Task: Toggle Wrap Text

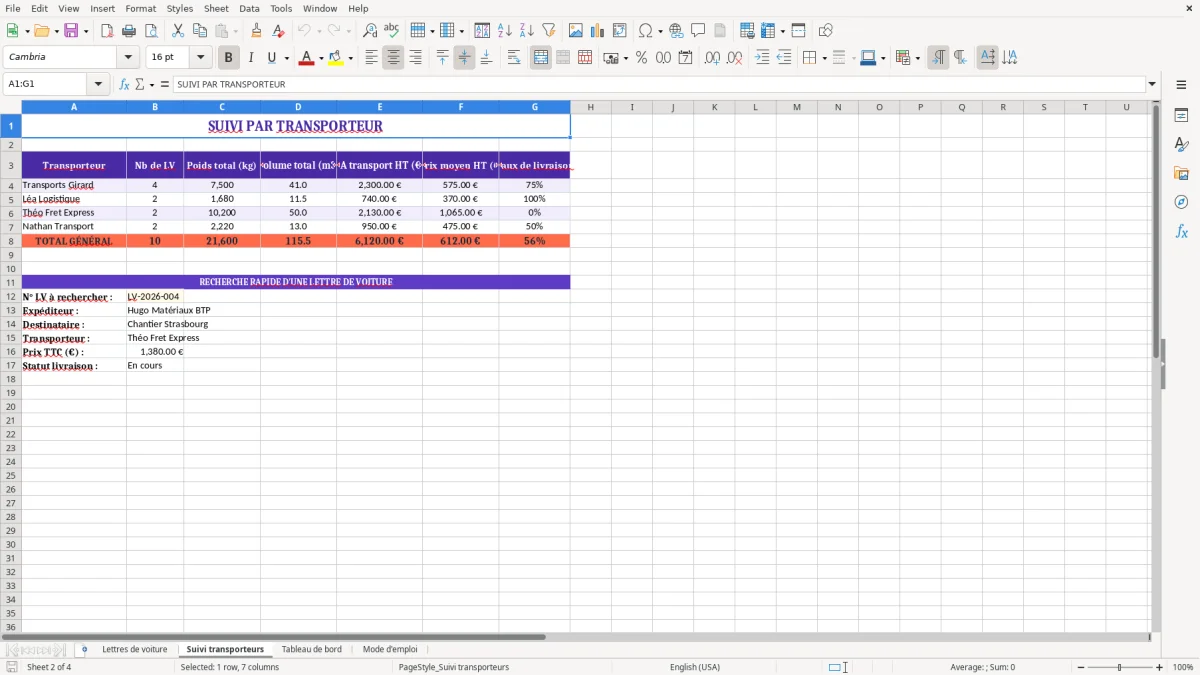Action: pos(514,58)
